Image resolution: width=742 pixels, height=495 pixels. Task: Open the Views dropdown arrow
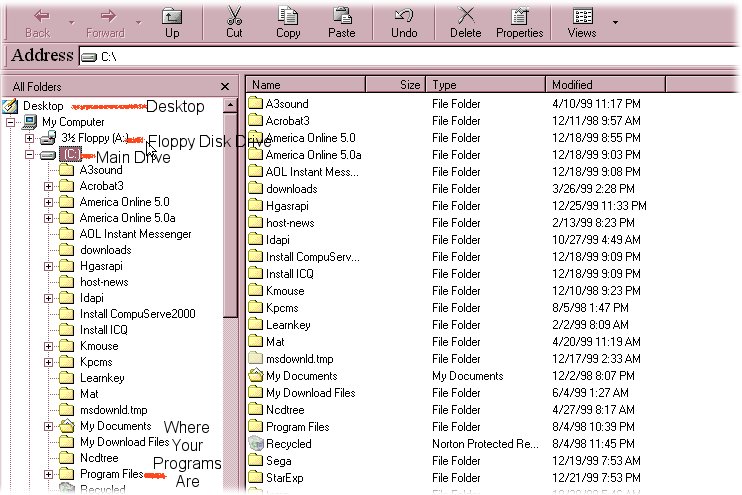pyautogui.click(x=615, y=22)
